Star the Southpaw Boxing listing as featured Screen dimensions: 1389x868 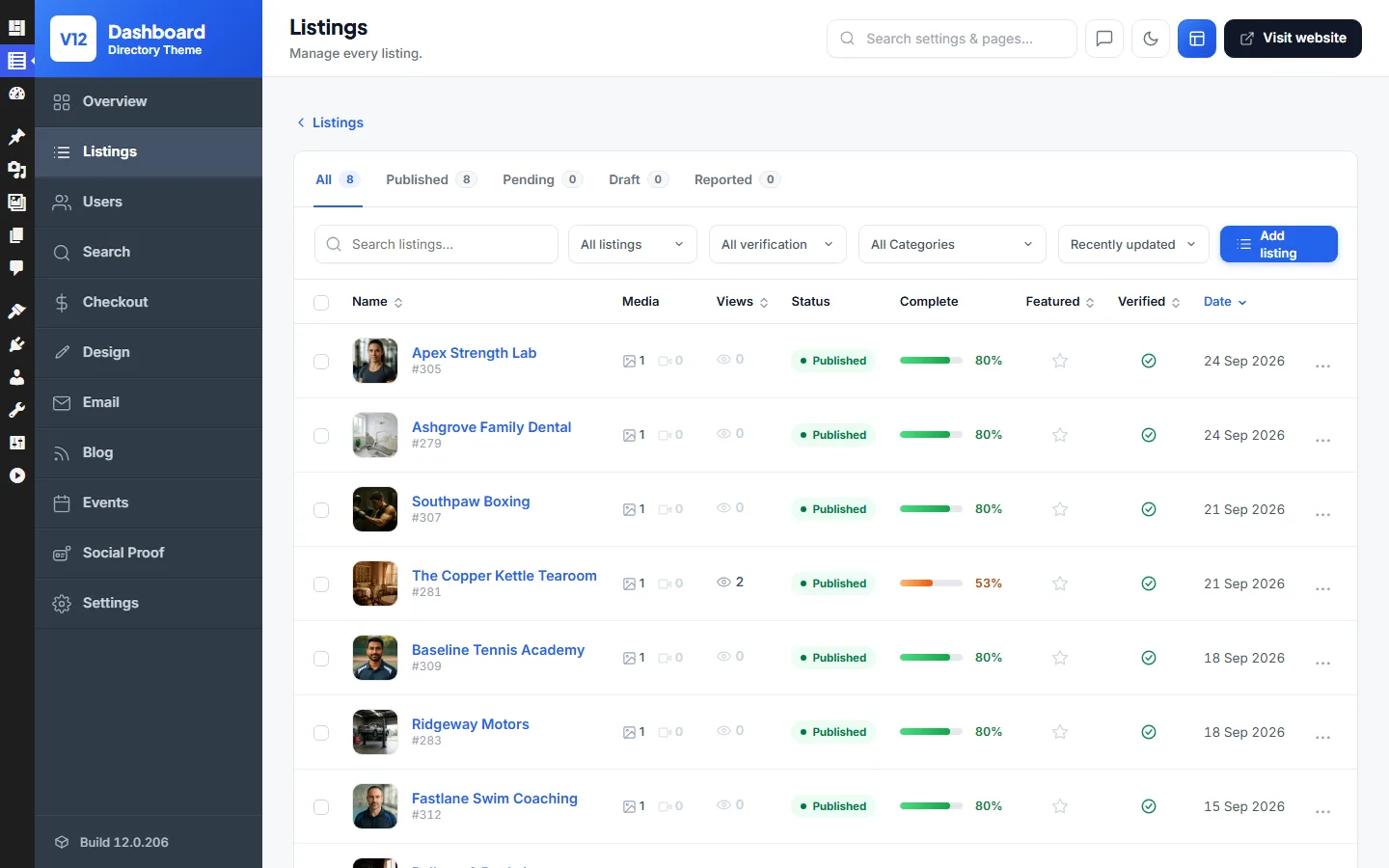(x=1060, y=509)
